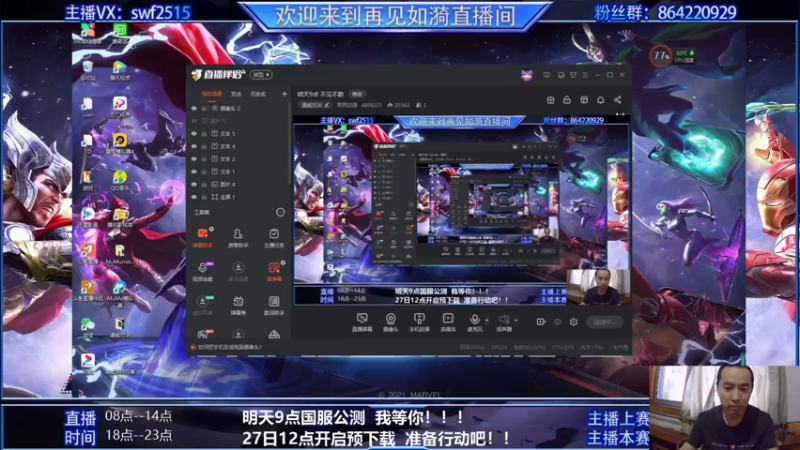Show the hidden 图片 5 layer
Screen dimensions: 800x450
point(194,121)
